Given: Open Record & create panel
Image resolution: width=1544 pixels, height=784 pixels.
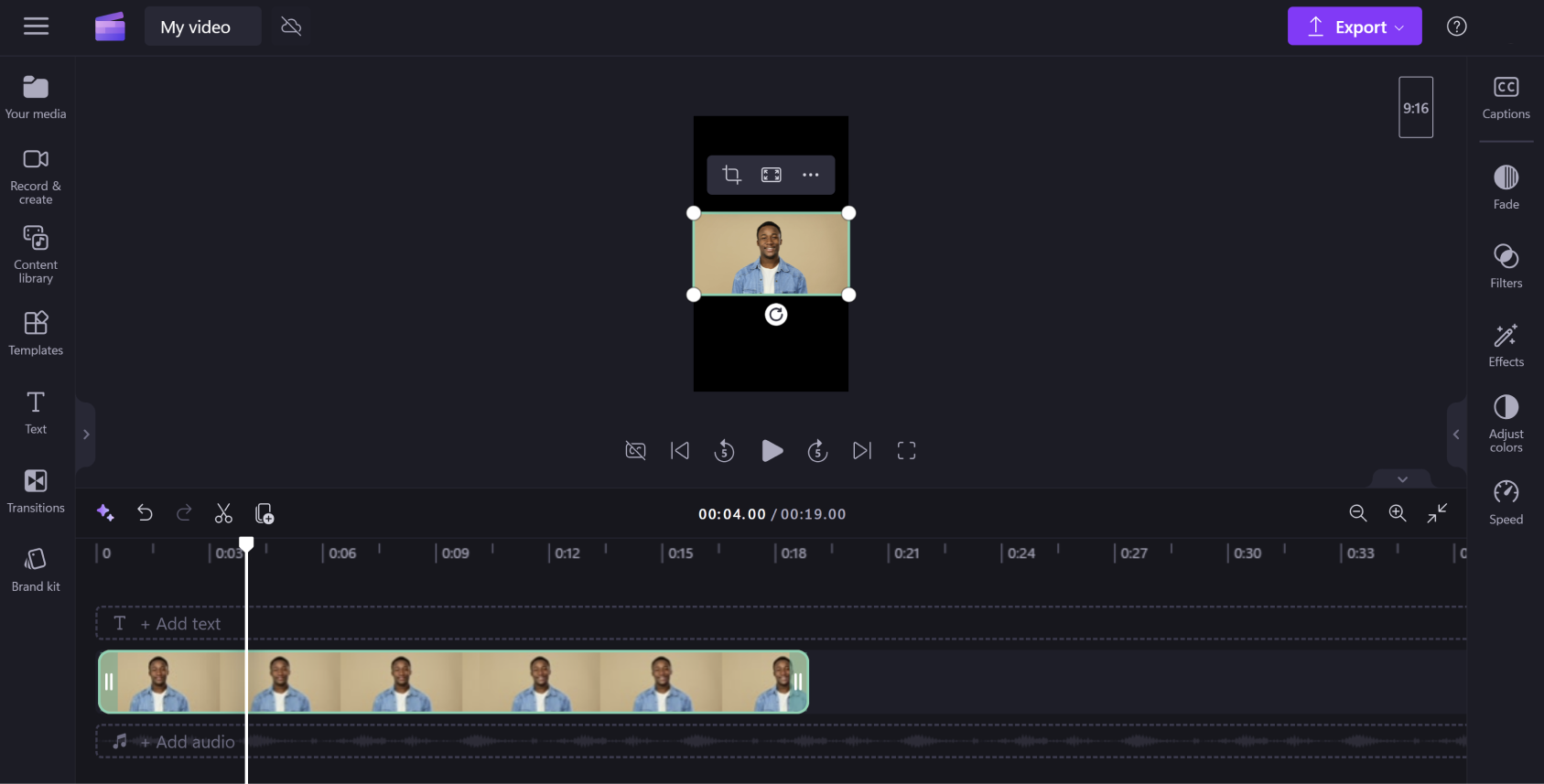Looking at the screenshot, I should pyautogui.click(x=36, y=177).
